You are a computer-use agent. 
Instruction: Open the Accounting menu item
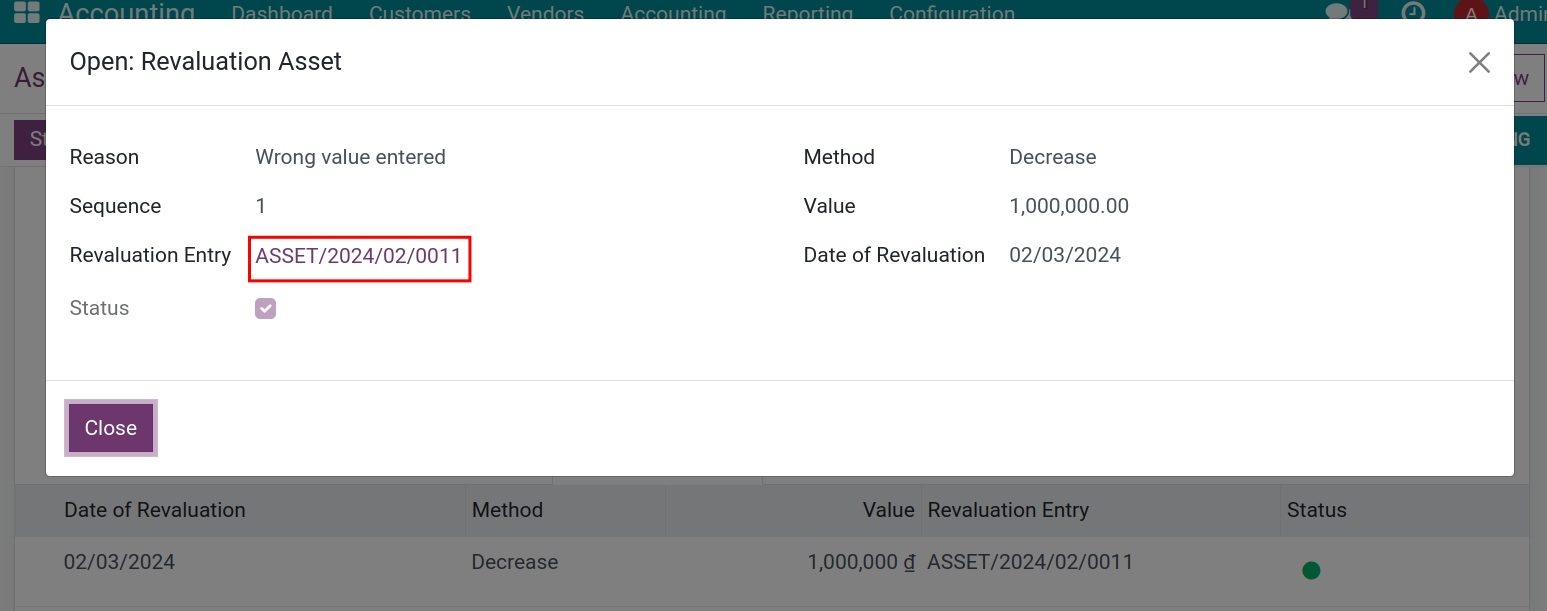click(x=673, y=13)
